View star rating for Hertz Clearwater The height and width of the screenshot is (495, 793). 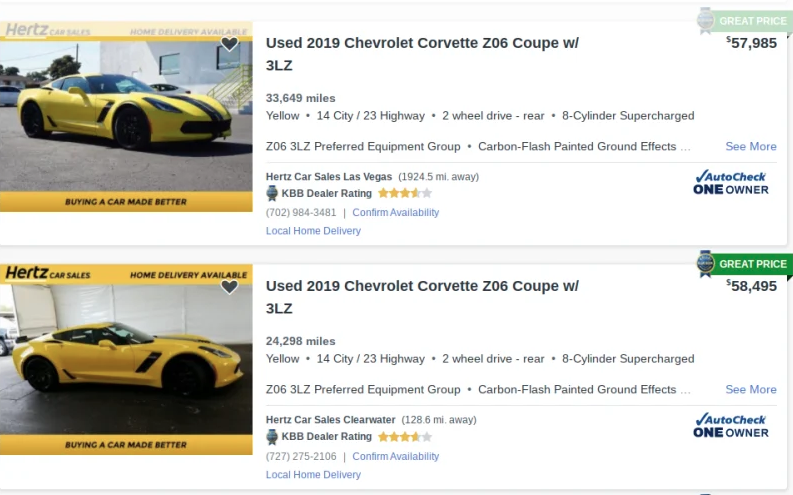pyautogui.click(x=404, y=437)
